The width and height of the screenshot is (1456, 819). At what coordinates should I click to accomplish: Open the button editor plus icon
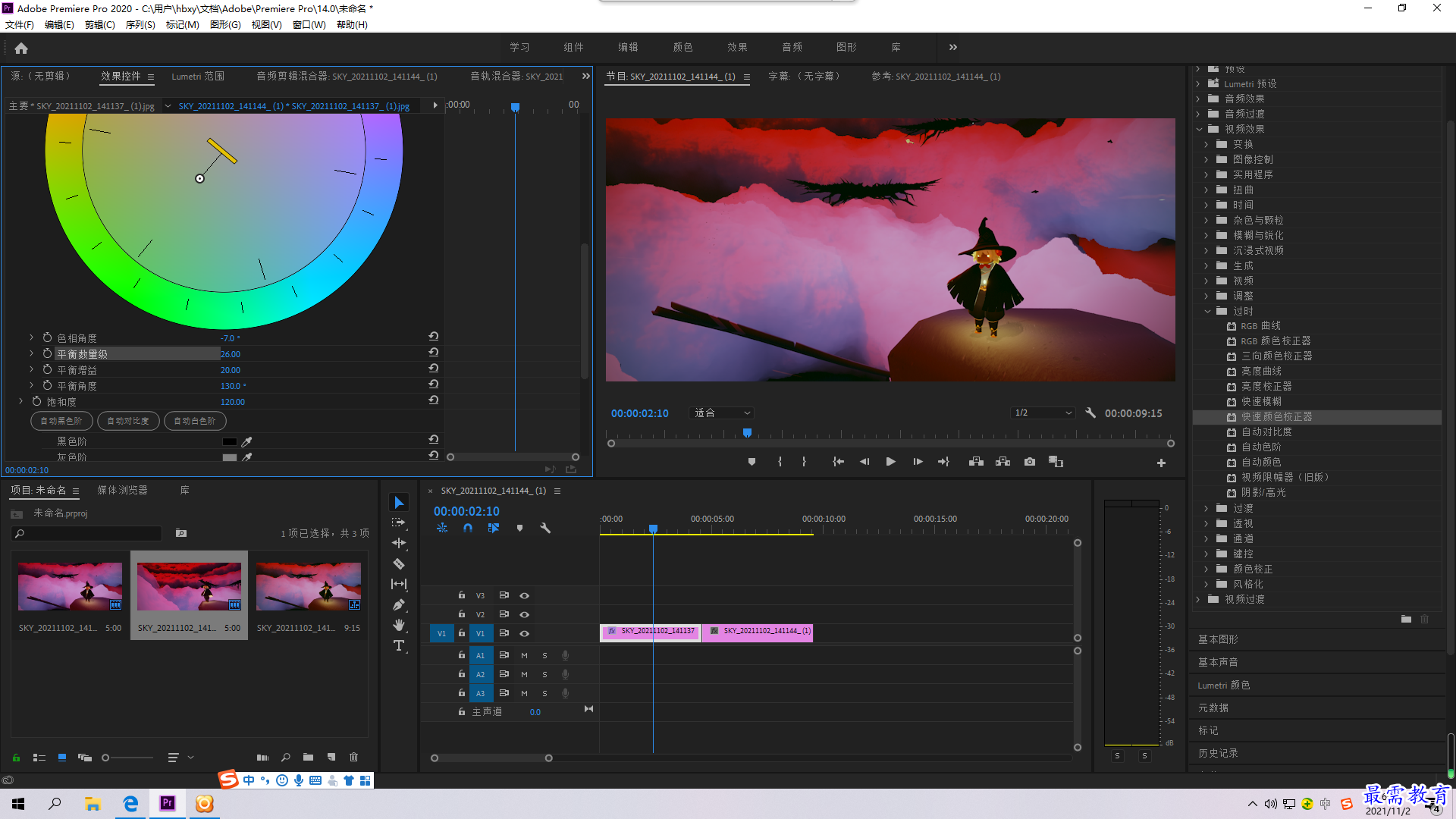[x=1161, y=463]
